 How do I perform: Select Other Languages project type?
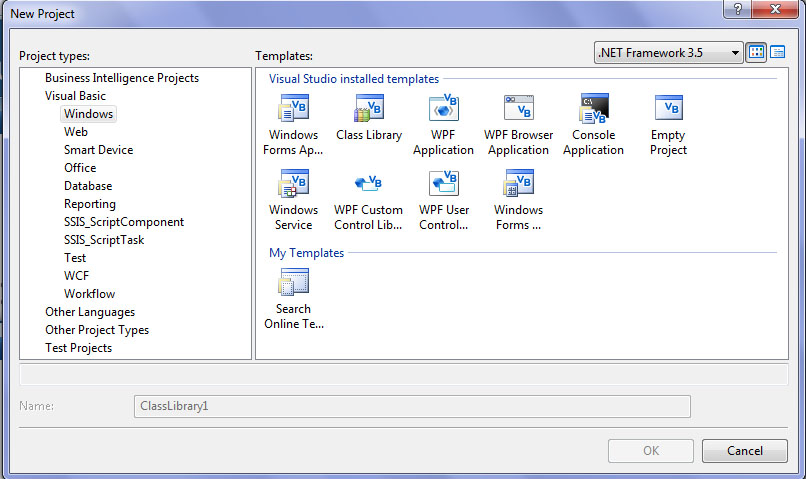(x=90, y=312)
